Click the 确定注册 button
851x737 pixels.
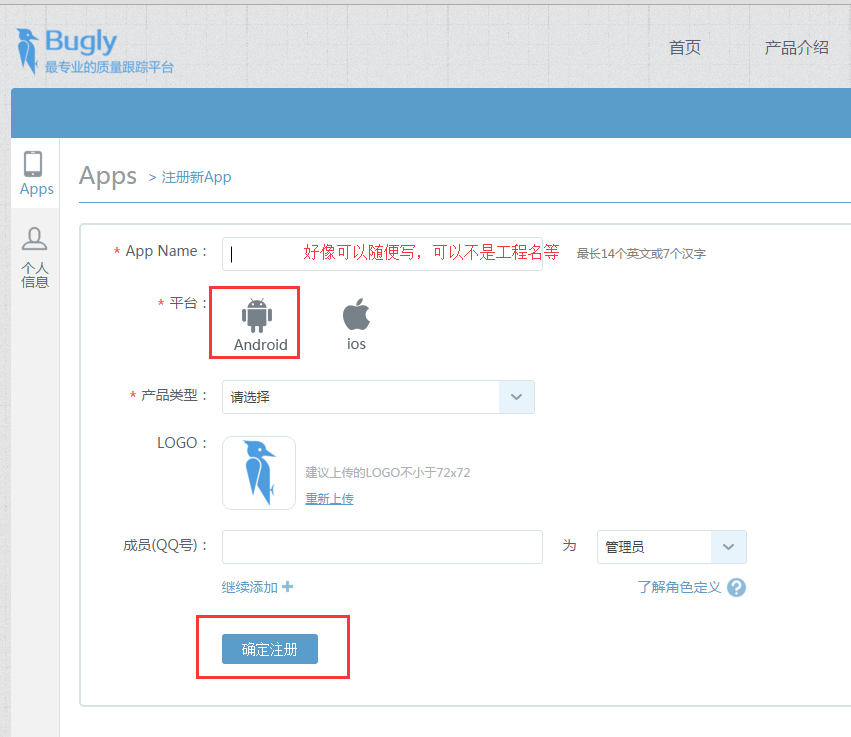click(270, 649)
